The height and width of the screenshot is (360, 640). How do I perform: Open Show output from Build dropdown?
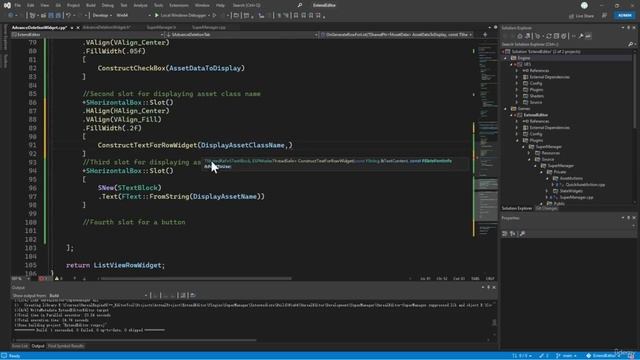pos(98,296)
